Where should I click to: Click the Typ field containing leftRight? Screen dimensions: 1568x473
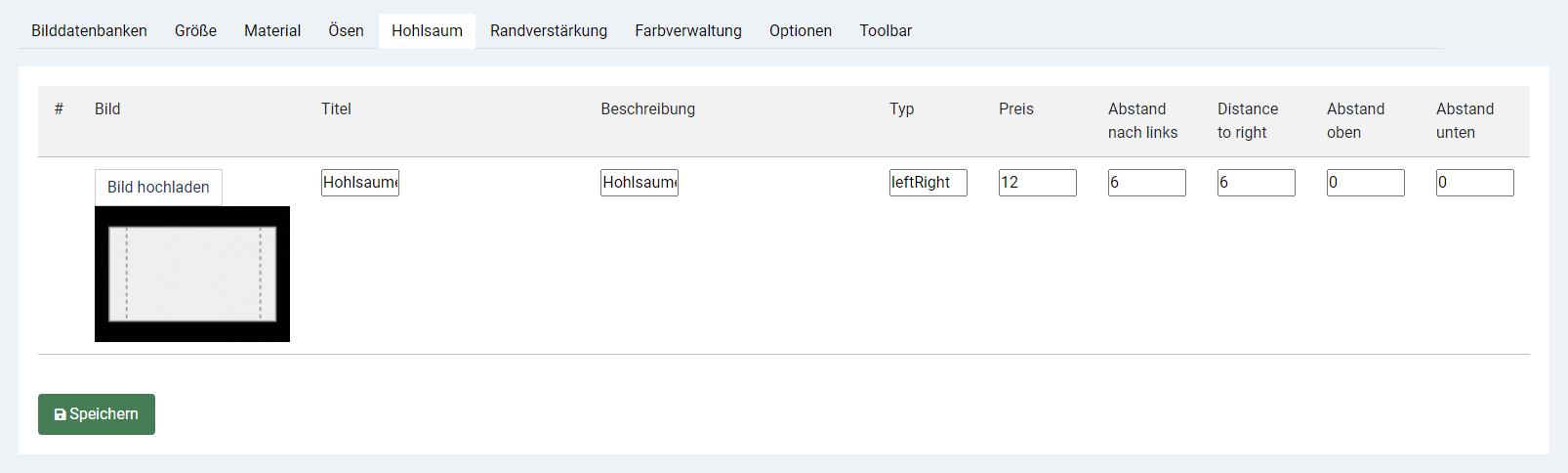pyautogui.click(x=928, y=183)
